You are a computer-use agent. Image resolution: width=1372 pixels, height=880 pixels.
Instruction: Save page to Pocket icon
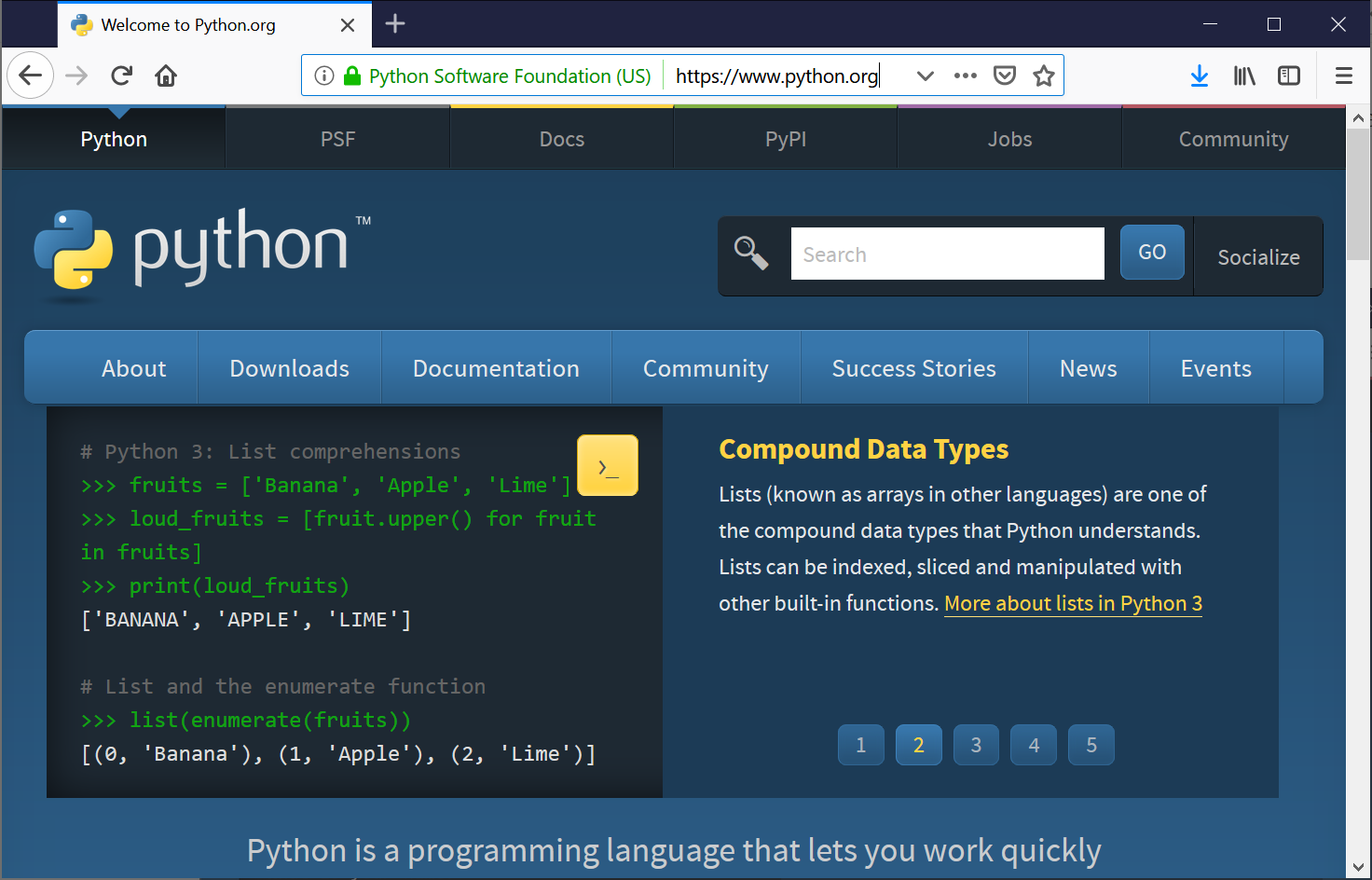1005,76
